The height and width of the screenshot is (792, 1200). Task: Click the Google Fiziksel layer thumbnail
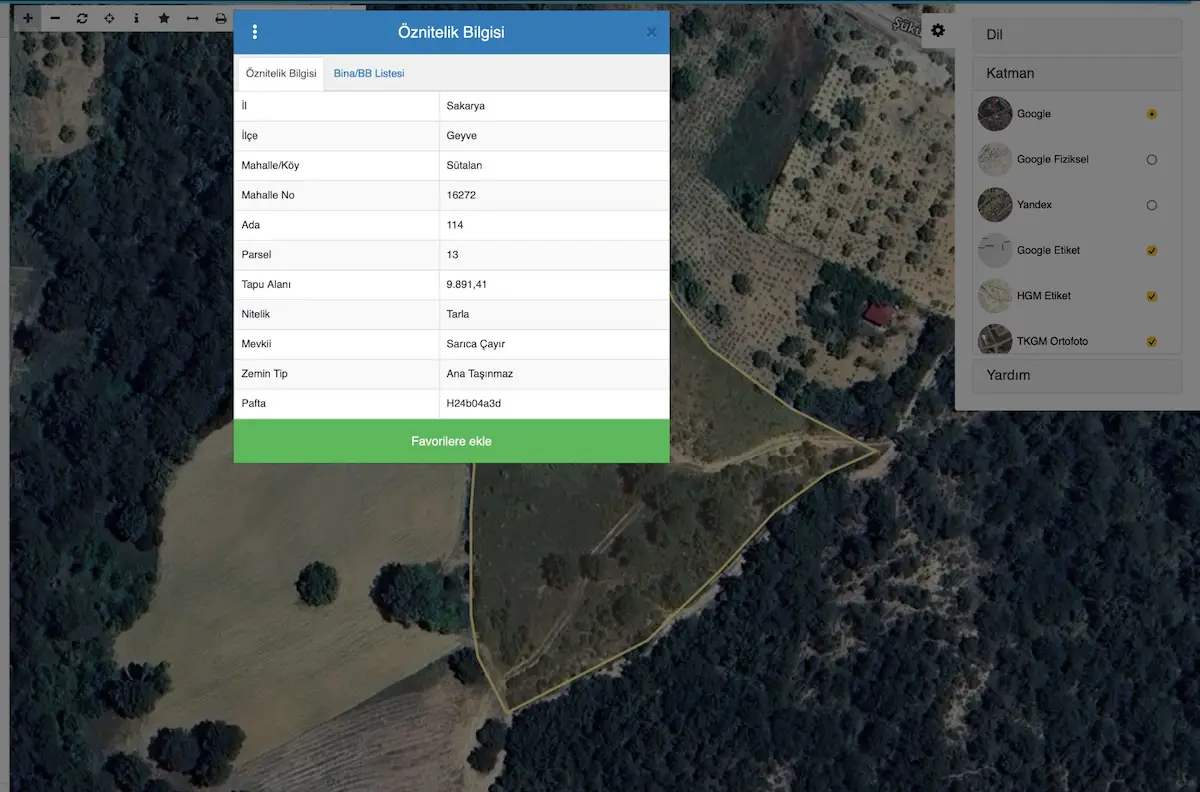tap(995, 159)
